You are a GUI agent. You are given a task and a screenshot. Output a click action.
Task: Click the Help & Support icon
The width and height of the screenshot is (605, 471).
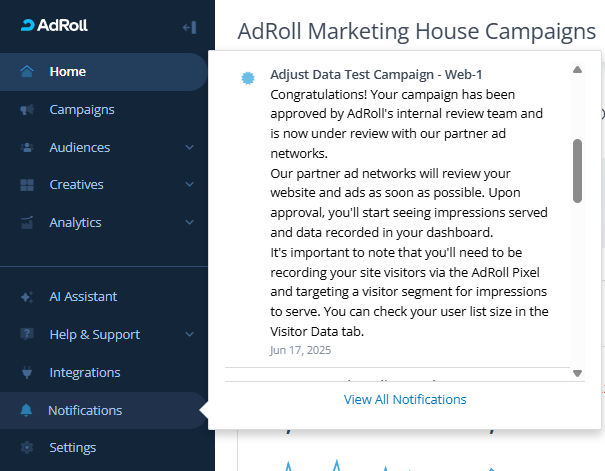(27, 335)
